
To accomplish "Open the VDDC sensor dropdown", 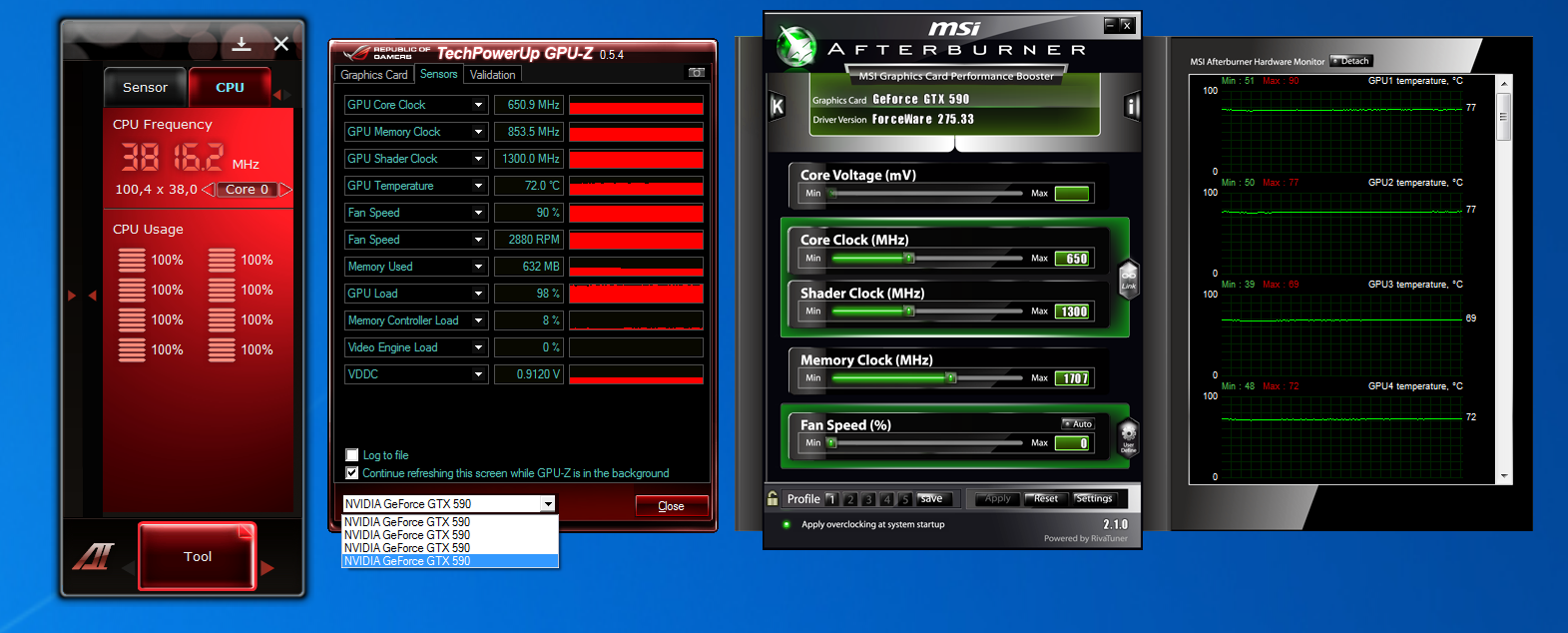I will 479,374.
